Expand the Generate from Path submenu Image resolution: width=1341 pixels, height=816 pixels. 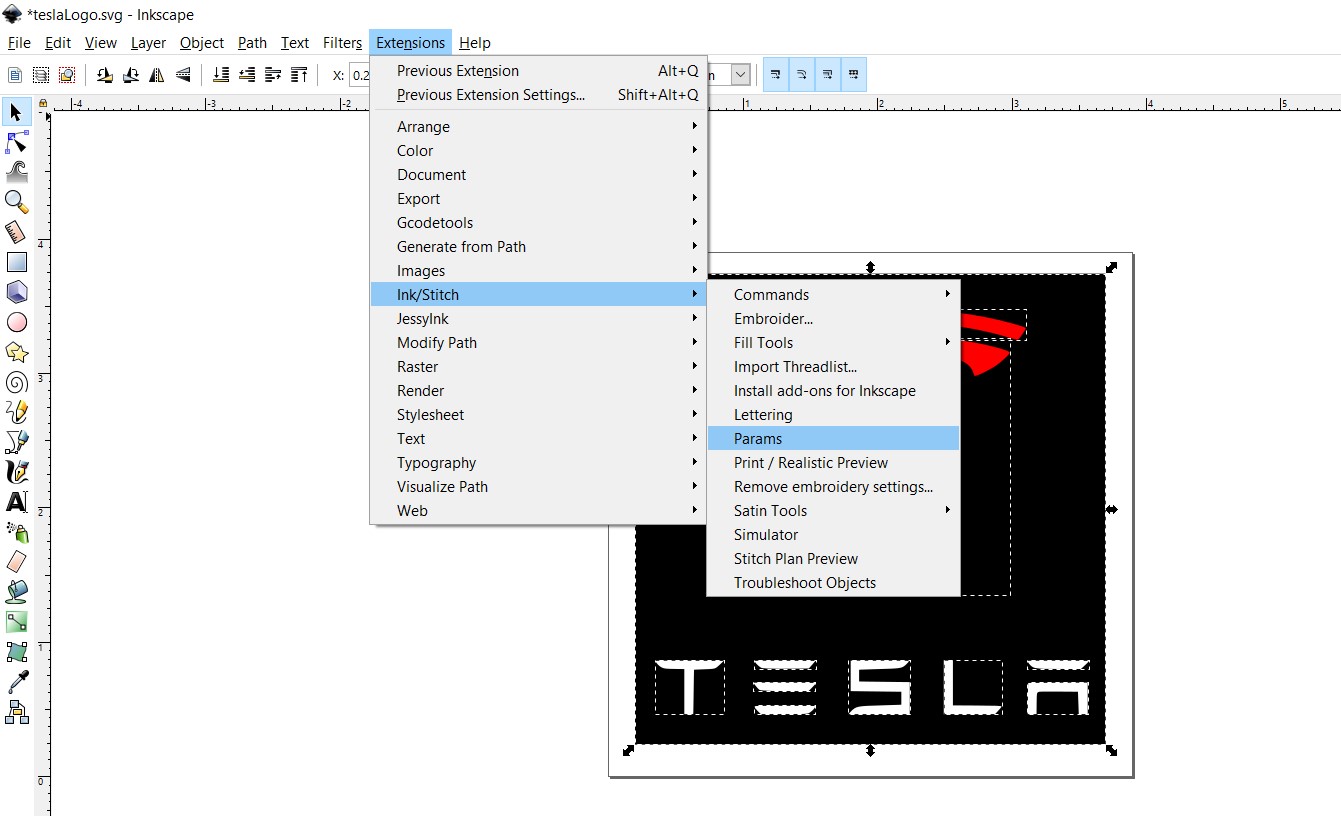click(x=539, y=247)
